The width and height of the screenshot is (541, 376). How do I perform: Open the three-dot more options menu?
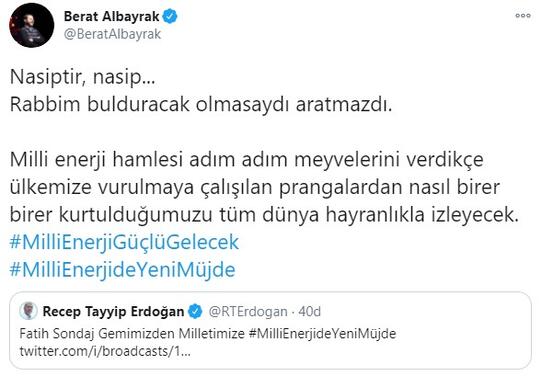523,16
